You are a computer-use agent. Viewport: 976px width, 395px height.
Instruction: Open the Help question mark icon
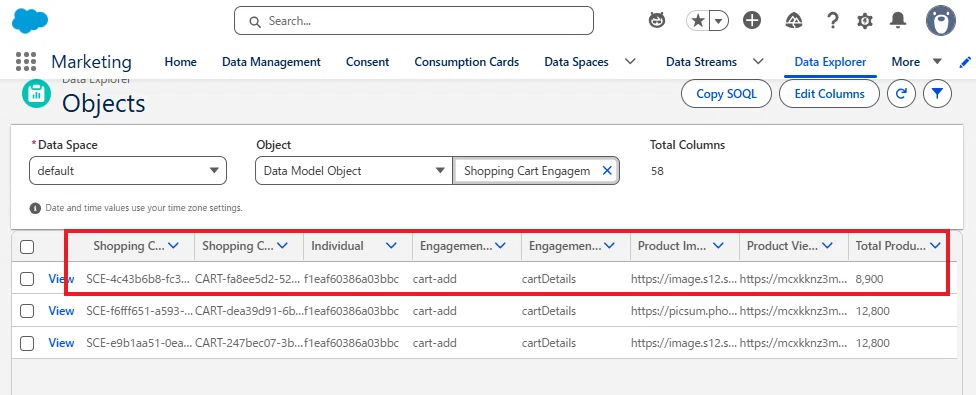pyautogui.click(x=833, y=21)
